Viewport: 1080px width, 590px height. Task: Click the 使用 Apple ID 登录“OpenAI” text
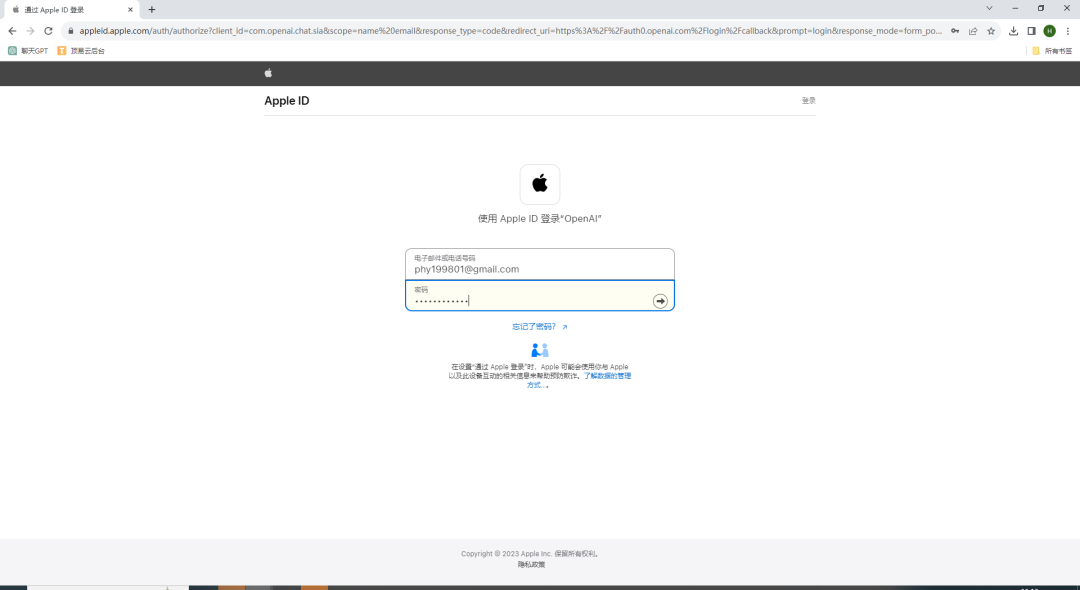(540, 219)
